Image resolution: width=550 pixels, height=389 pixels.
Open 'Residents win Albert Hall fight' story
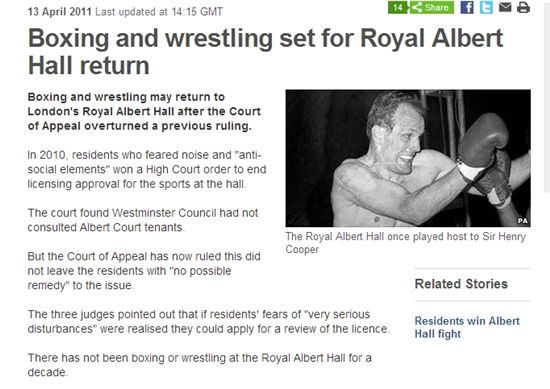point(467,327)
